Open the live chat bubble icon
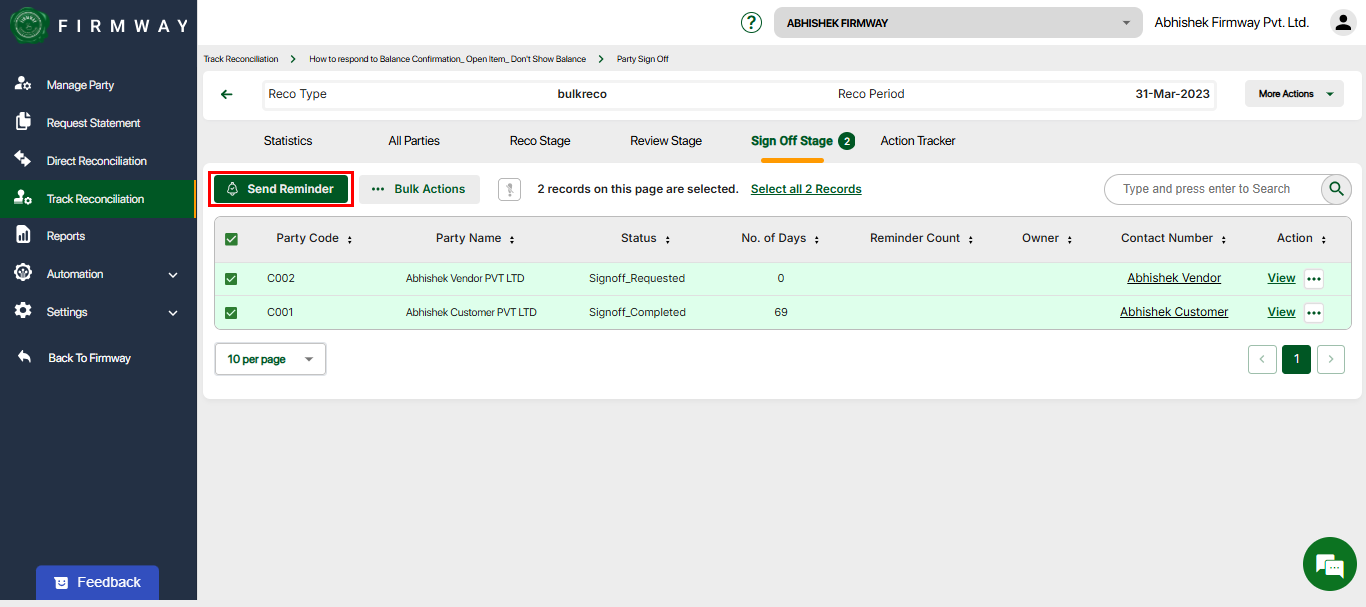Screen dimensions: 1366x607 [1329, 564]
